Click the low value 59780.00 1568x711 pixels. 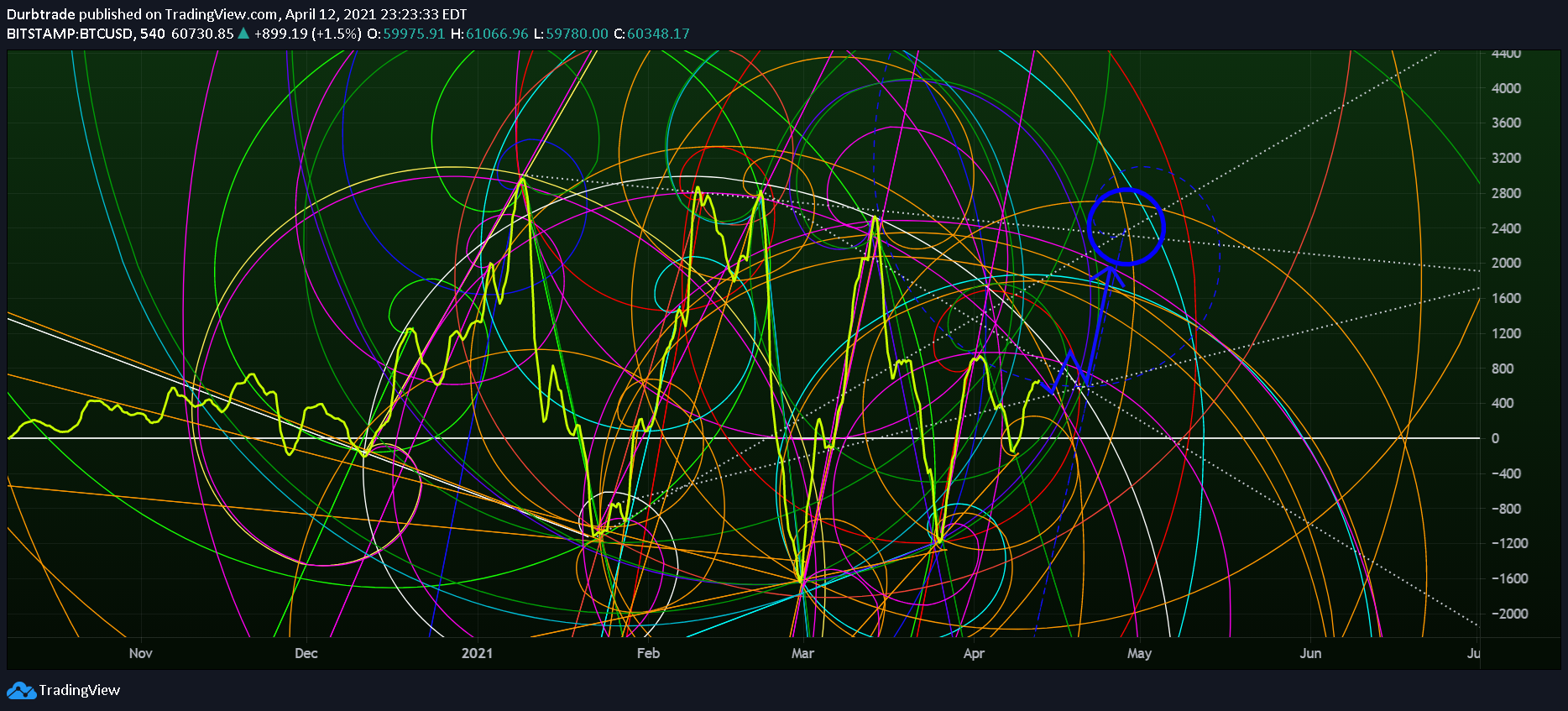coord(577,34)
